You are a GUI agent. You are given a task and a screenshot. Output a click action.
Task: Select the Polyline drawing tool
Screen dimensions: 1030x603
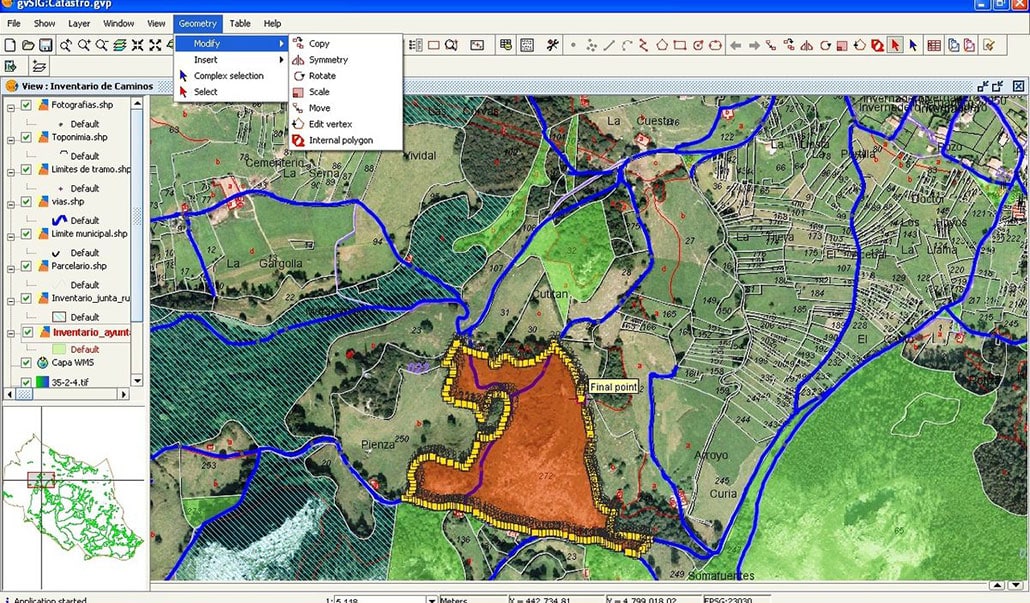(x=644, y=45)
